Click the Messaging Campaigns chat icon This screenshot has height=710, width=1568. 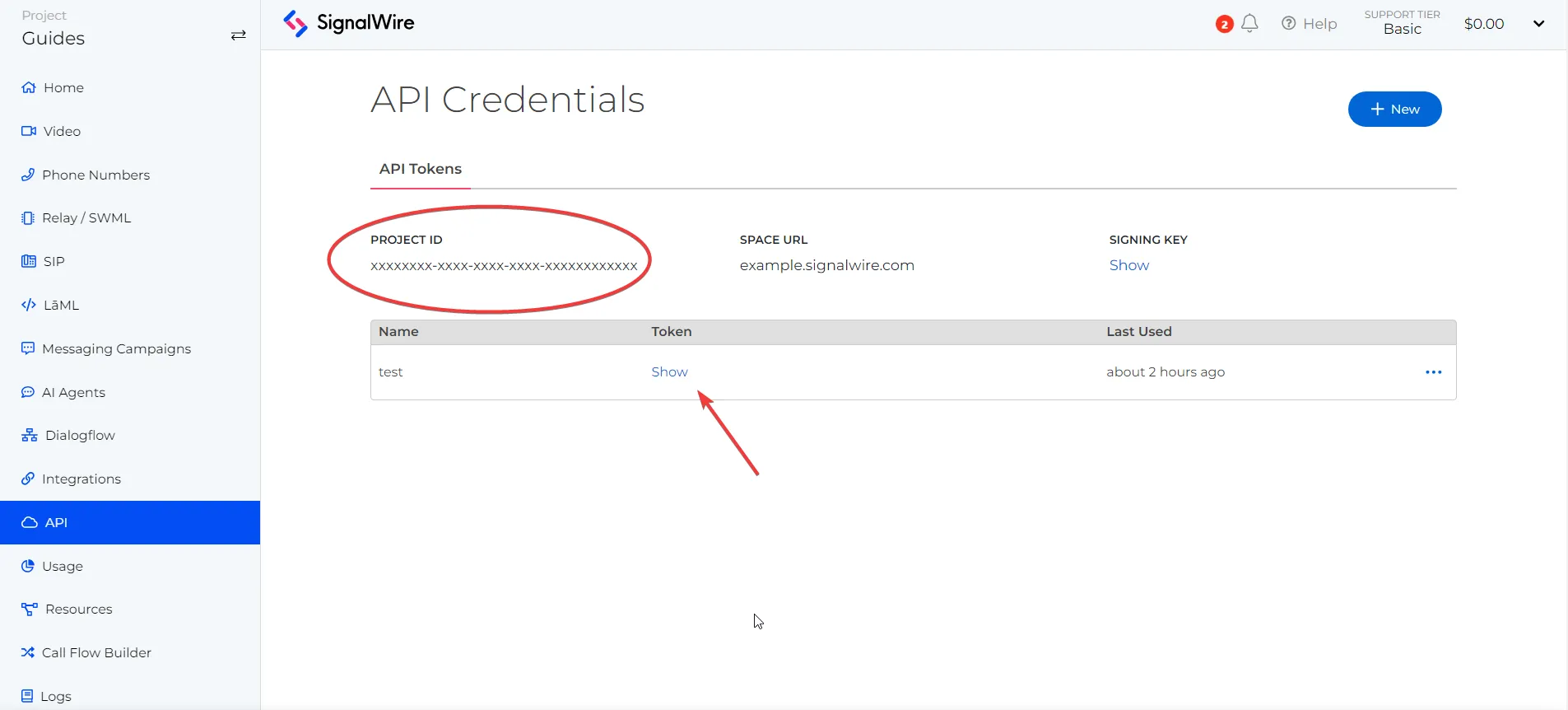click(x=28, y=348)
